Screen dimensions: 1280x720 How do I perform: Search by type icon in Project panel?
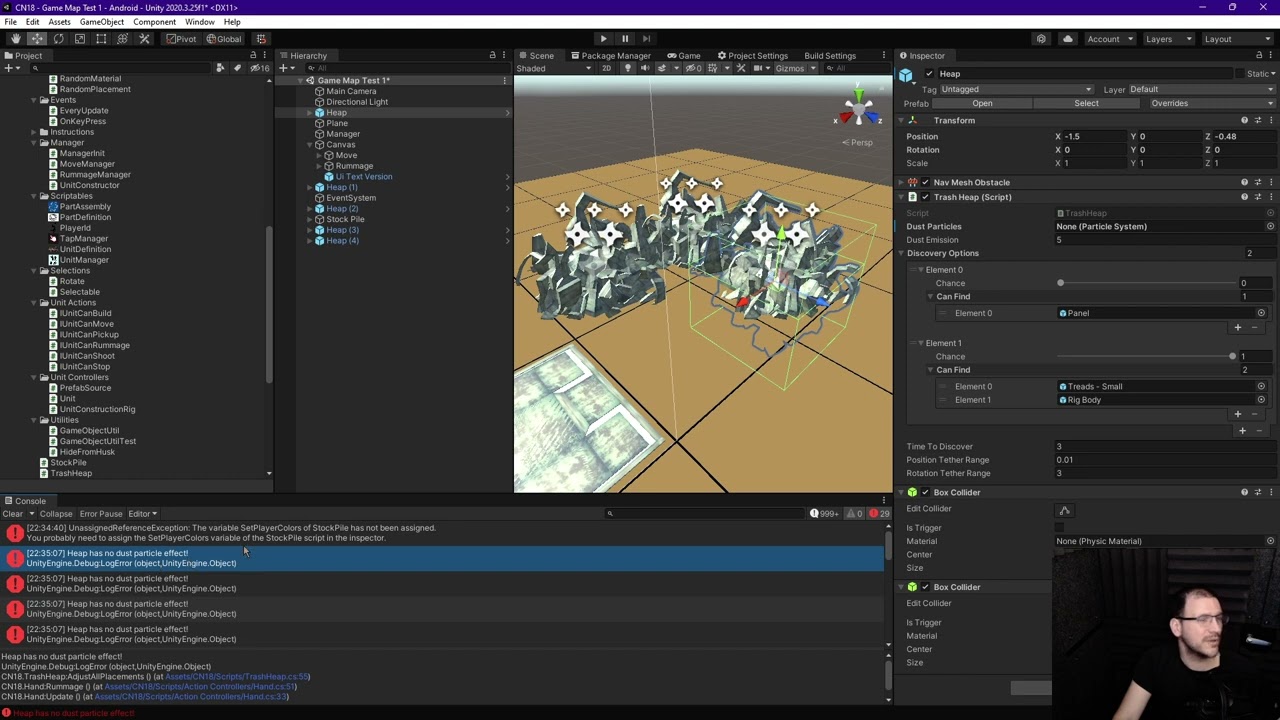tap(220, 68)
